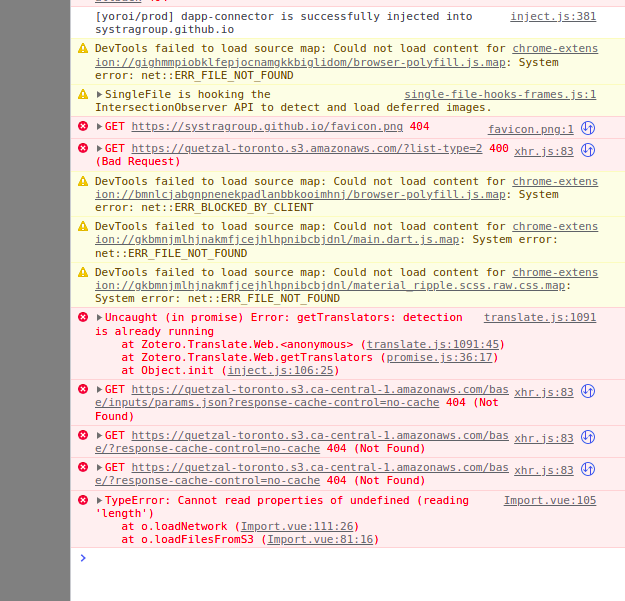Open xhr.js:83 link on the params.json row

point(544,393)
